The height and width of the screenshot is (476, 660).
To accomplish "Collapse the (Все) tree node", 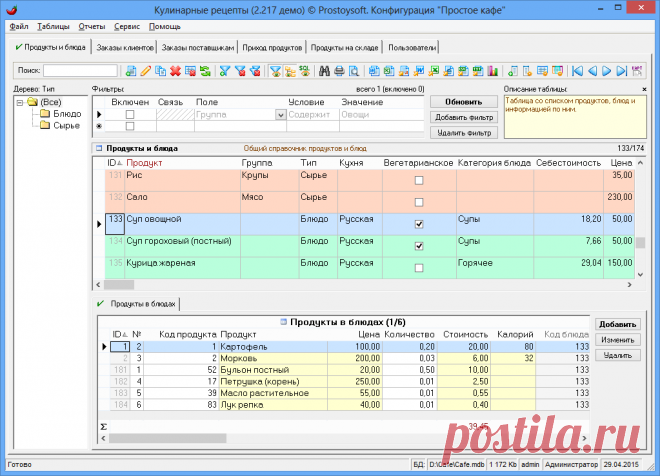I will (x=20, y=102).
